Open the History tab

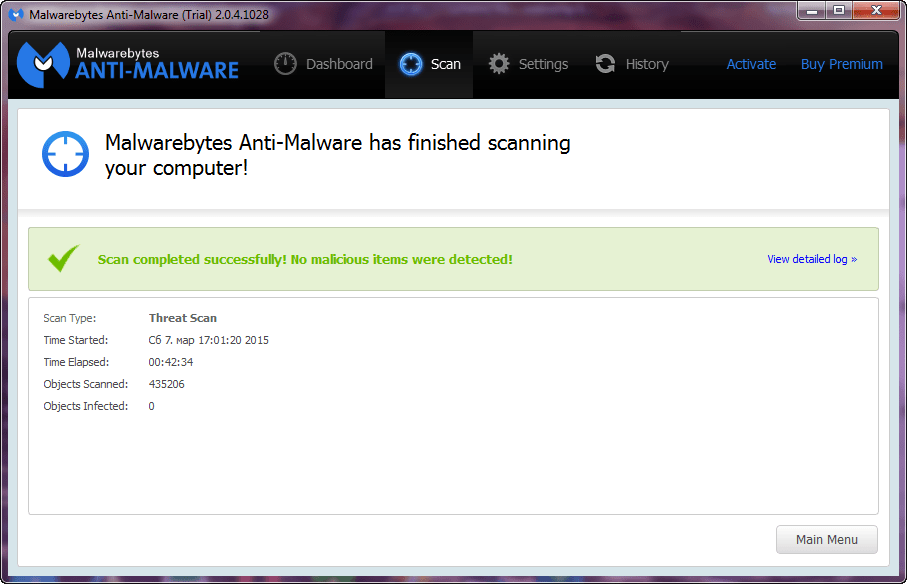(632, 64)
